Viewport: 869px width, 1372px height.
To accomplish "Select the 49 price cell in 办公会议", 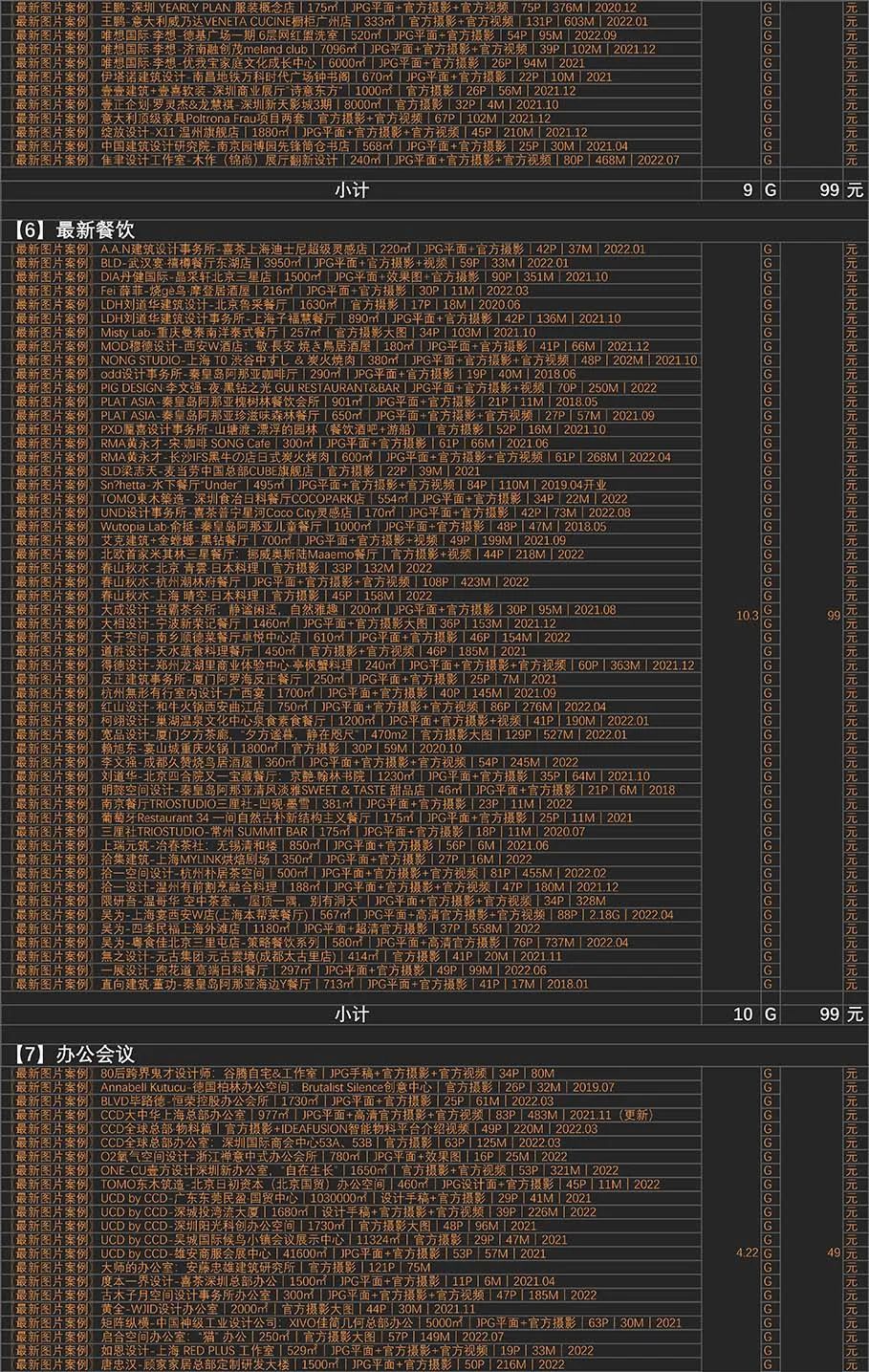I will [834, 1252].
